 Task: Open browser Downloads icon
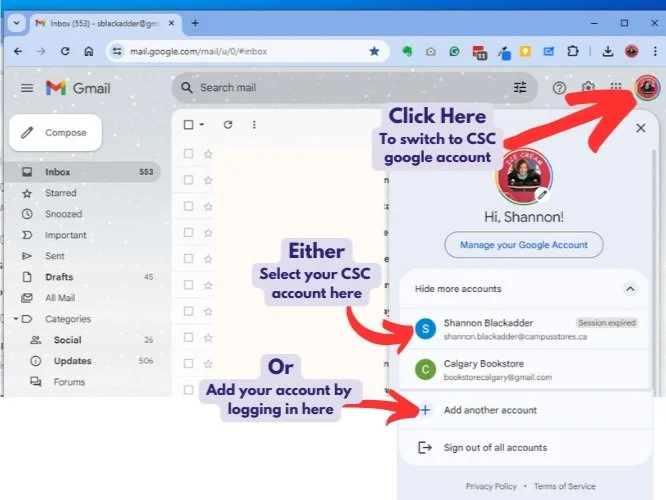click(608, 51)
